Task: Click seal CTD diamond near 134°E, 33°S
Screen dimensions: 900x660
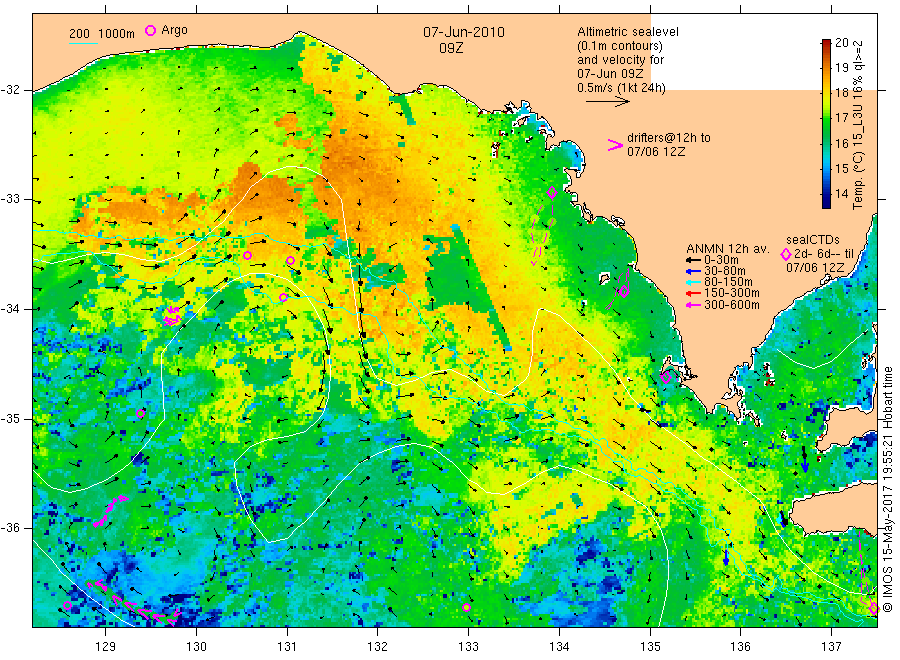Action: point(552,193)
